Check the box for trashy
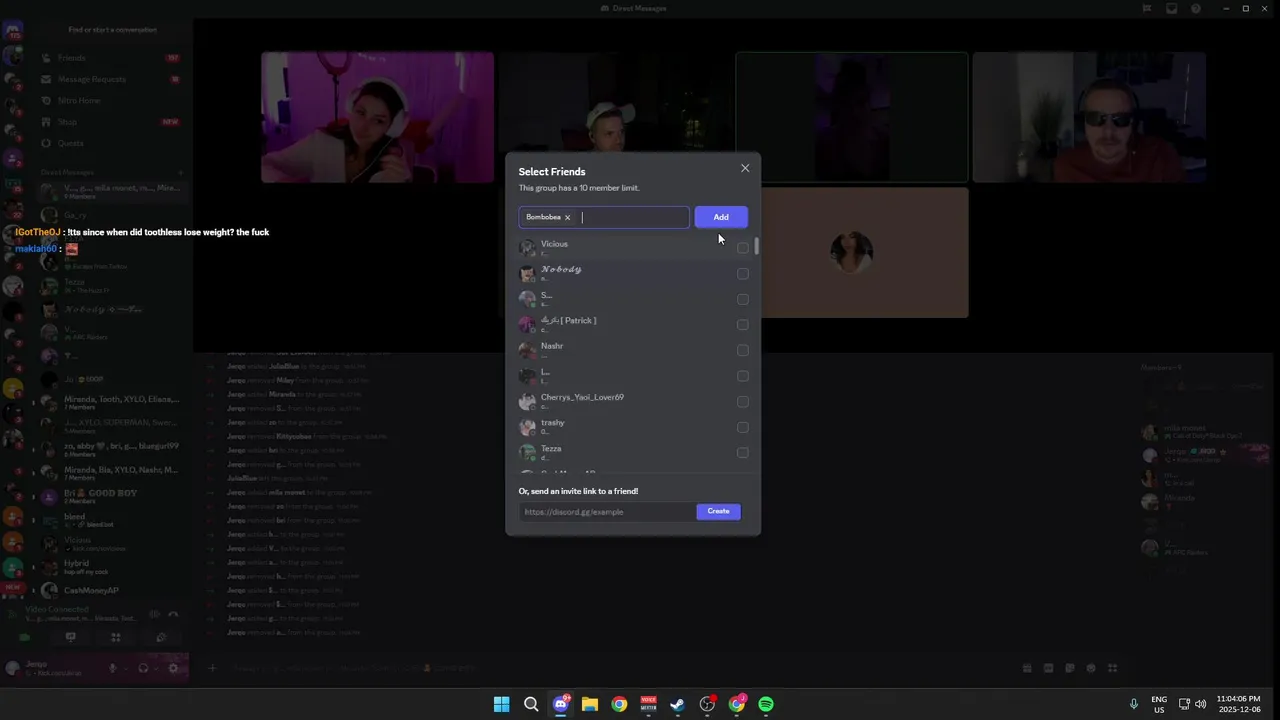 point(743,427)
